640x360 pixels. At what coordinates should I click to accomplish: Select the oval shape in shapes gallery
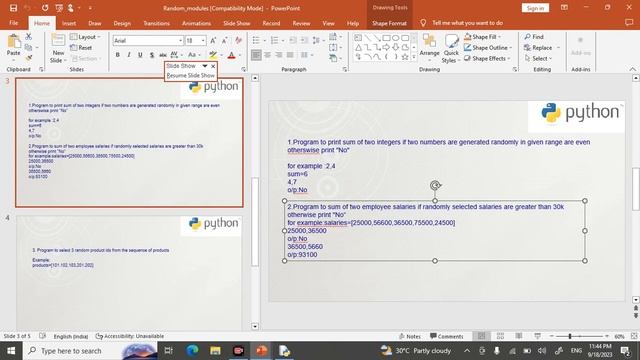pyautogui.click(x=396, y=38)
